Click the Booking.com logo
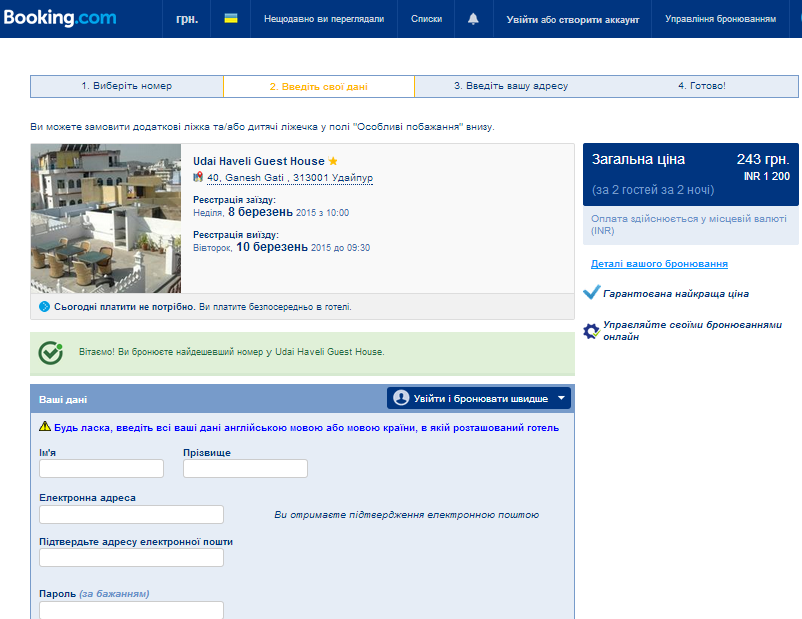 click(60, 18)
